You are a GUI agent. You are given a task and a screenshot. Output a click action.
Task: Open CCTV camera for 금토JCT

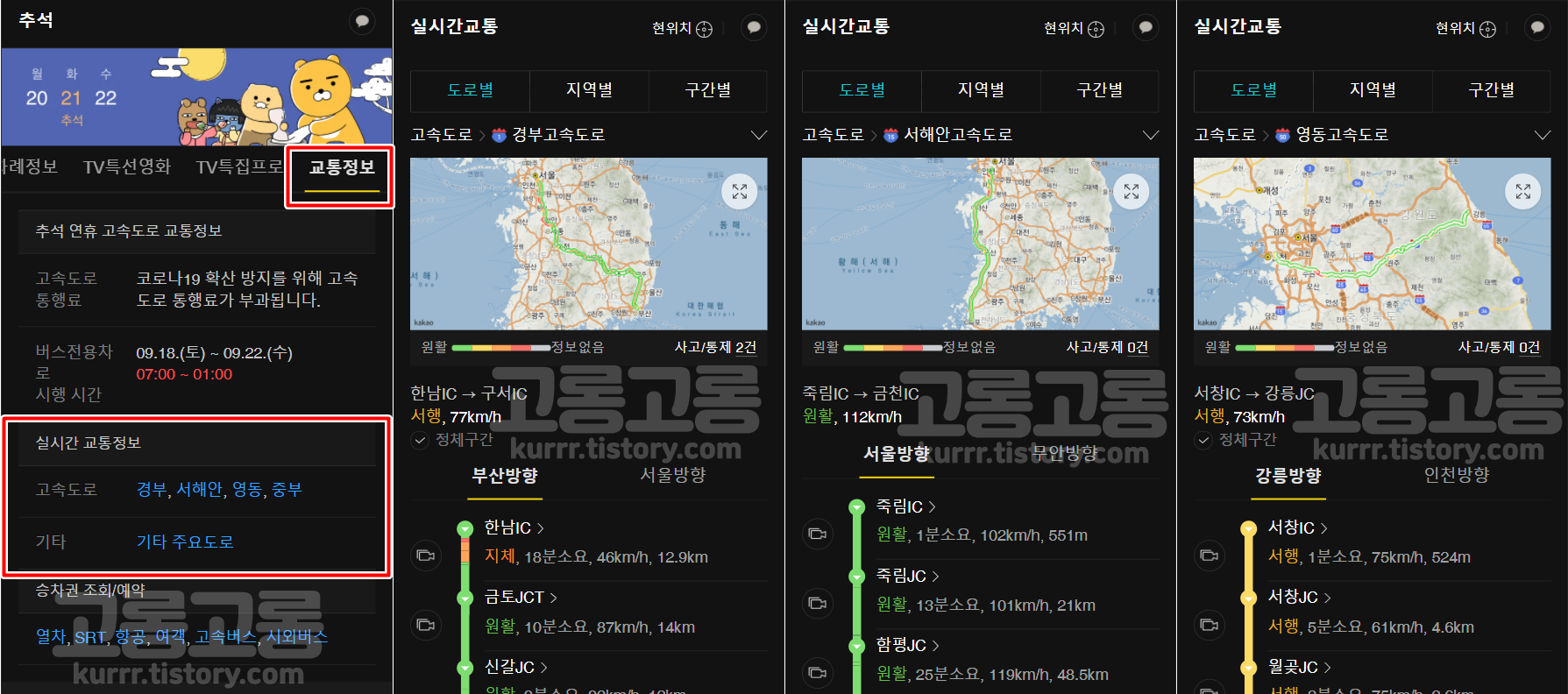[426, 625]
